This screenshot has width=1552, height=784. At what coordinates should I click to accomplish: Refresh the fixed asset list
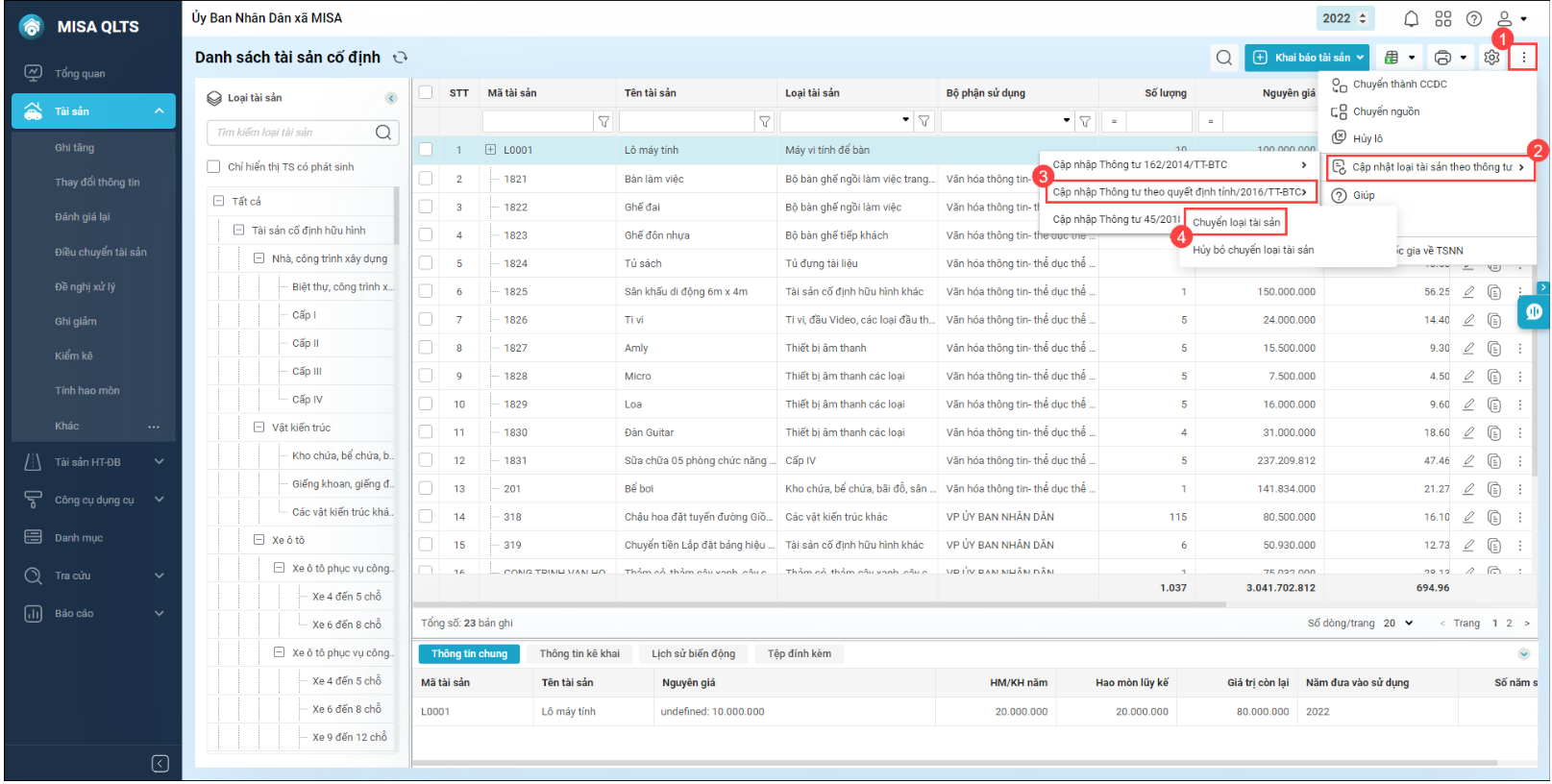(x=401, y=58)
